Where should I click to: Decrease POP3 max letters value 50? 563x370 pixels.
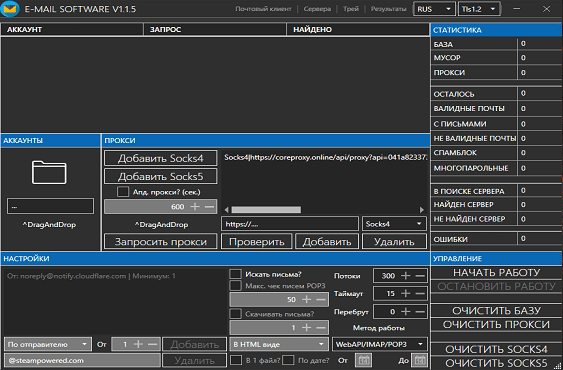(321, 299)
